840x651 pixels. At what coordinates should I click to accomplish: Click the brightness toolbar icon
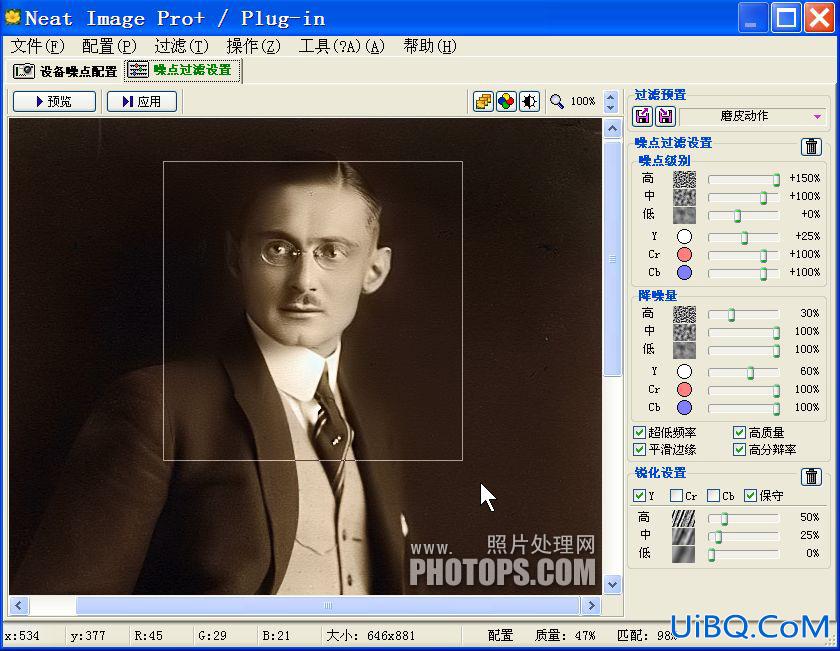coord(529,101)
